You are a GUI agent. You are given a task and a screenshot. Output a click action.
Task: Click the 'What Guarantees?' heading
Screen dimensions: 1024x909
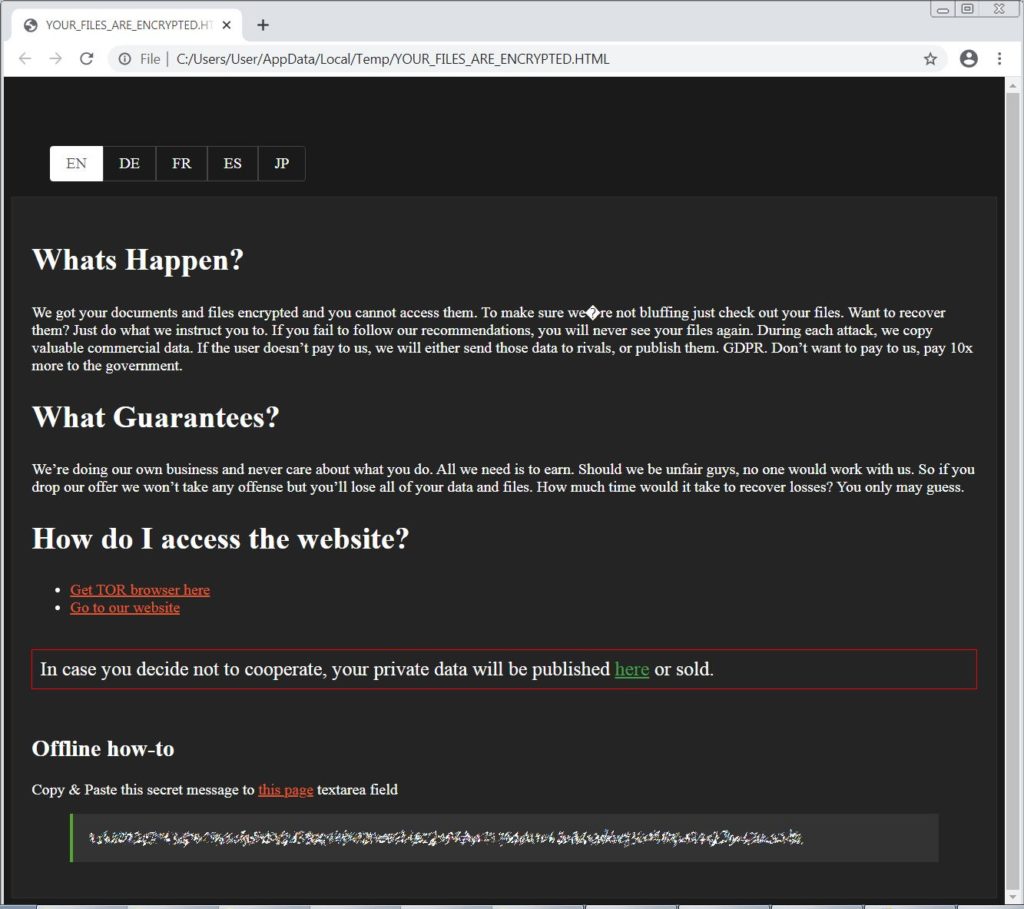[x=155, y=417]
